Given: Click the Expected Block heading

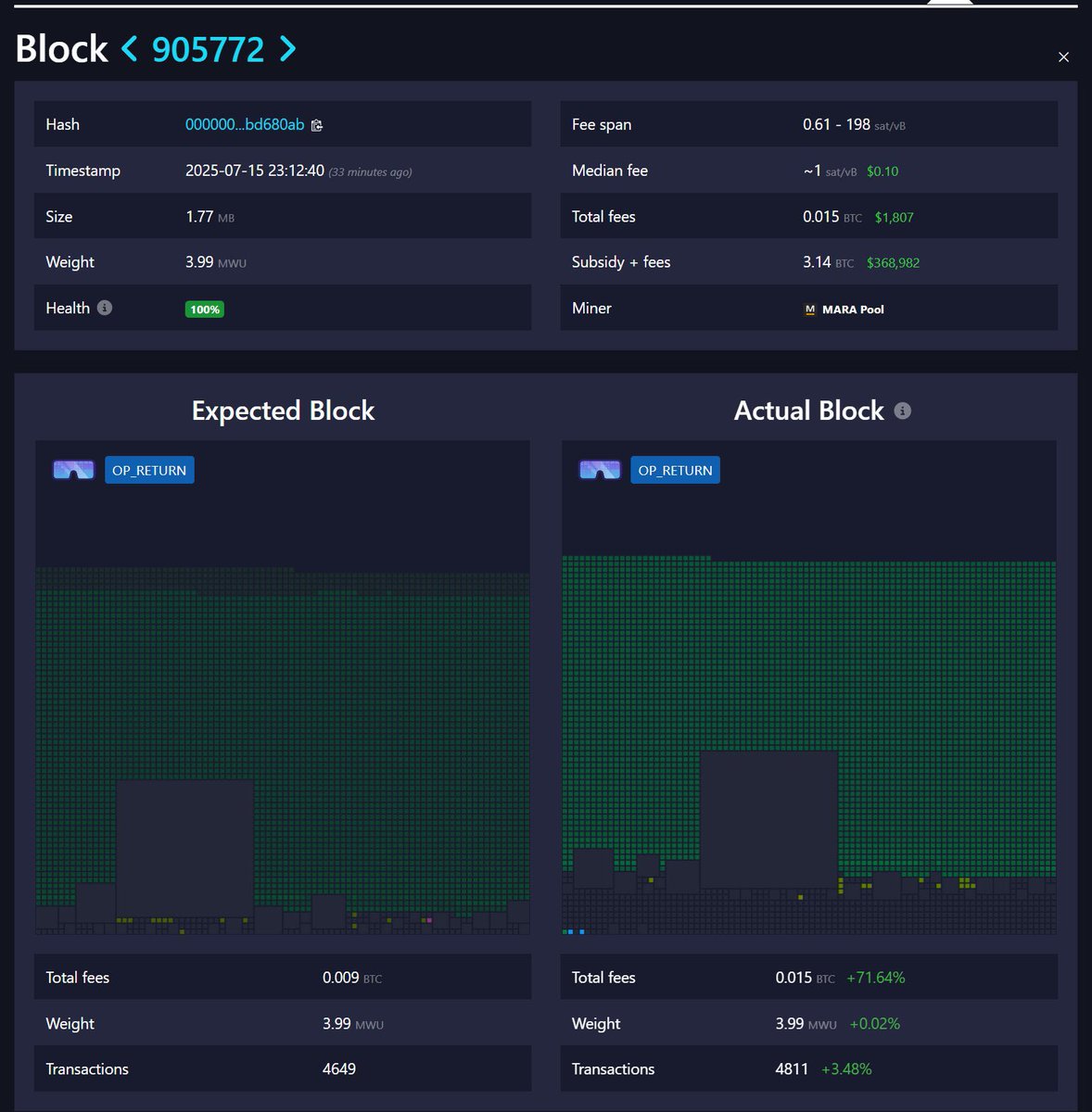Looking at the screenshot, I should (283, 411).
